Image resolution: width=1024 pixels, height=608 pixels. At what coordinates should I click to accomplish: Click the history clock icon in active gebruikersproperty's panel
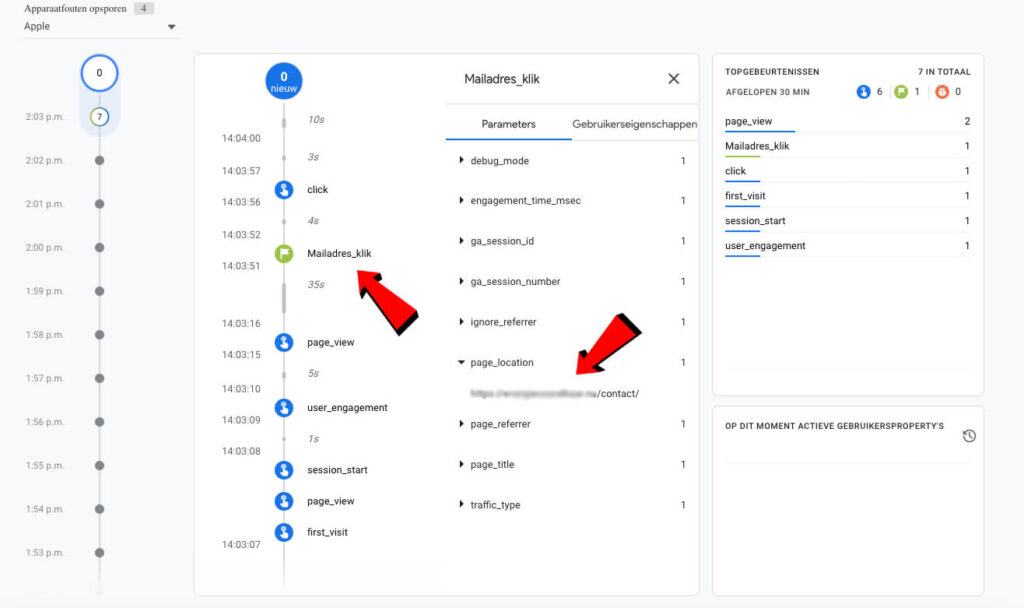coord(968,435)
